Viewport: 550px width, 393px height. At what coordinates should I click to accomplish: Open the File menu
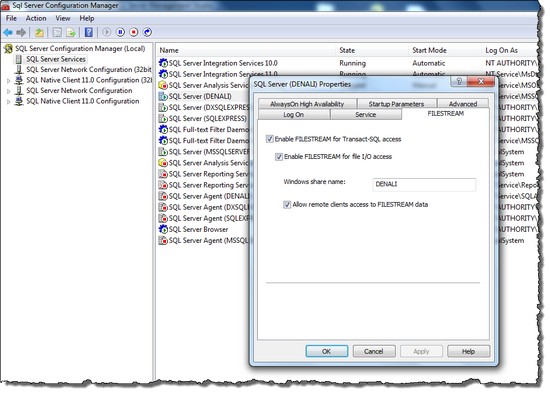coord(11,18)
